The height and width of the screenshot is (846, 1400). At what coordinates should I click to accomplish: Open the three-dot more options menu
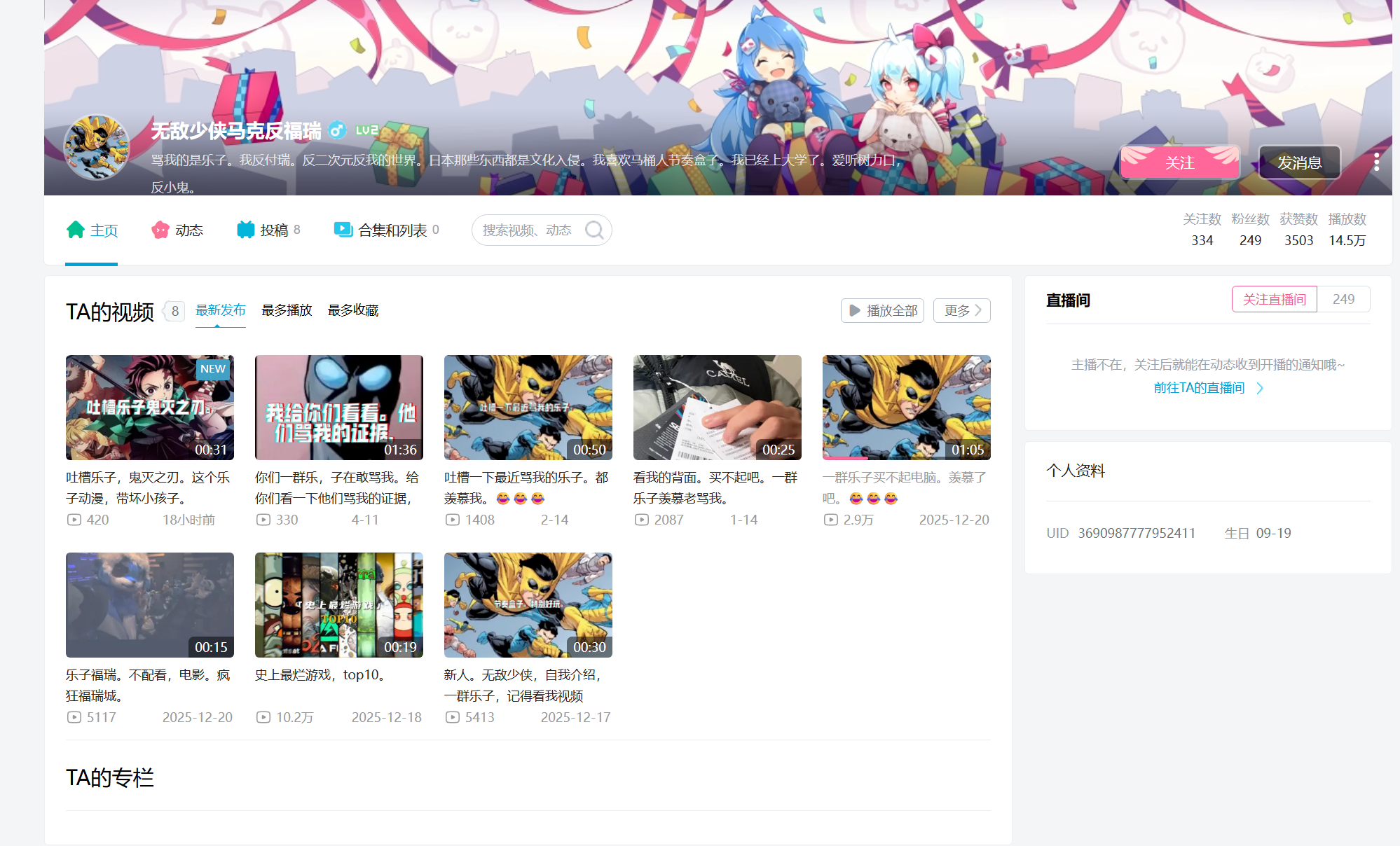(1376, 162)
